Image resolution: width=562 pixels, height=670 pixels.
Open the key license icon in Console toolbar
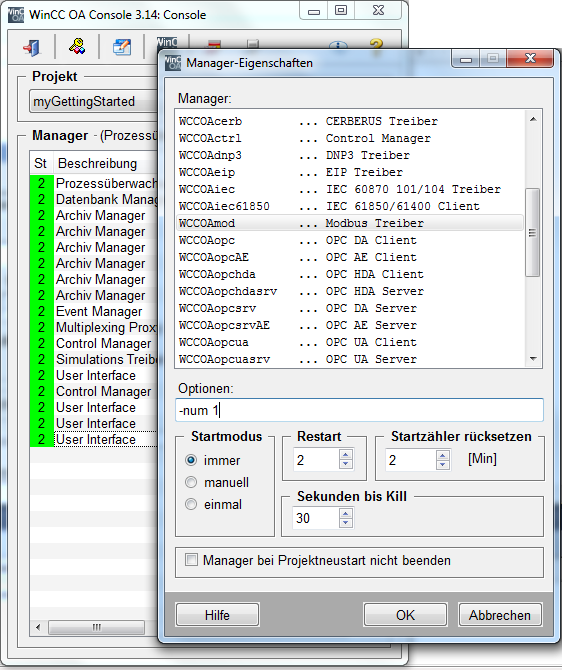coord(77,47)
